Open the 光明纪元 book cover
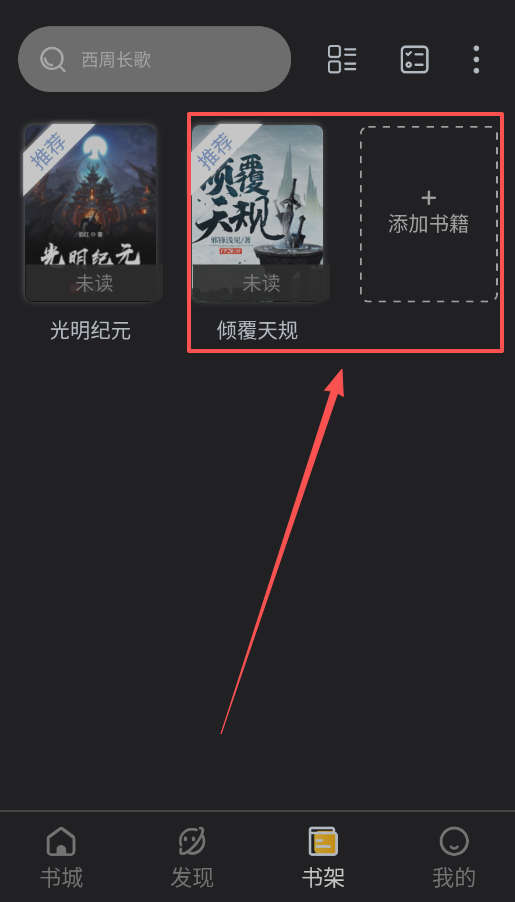Viewport: 515px width, 902px height. [90, 213]
